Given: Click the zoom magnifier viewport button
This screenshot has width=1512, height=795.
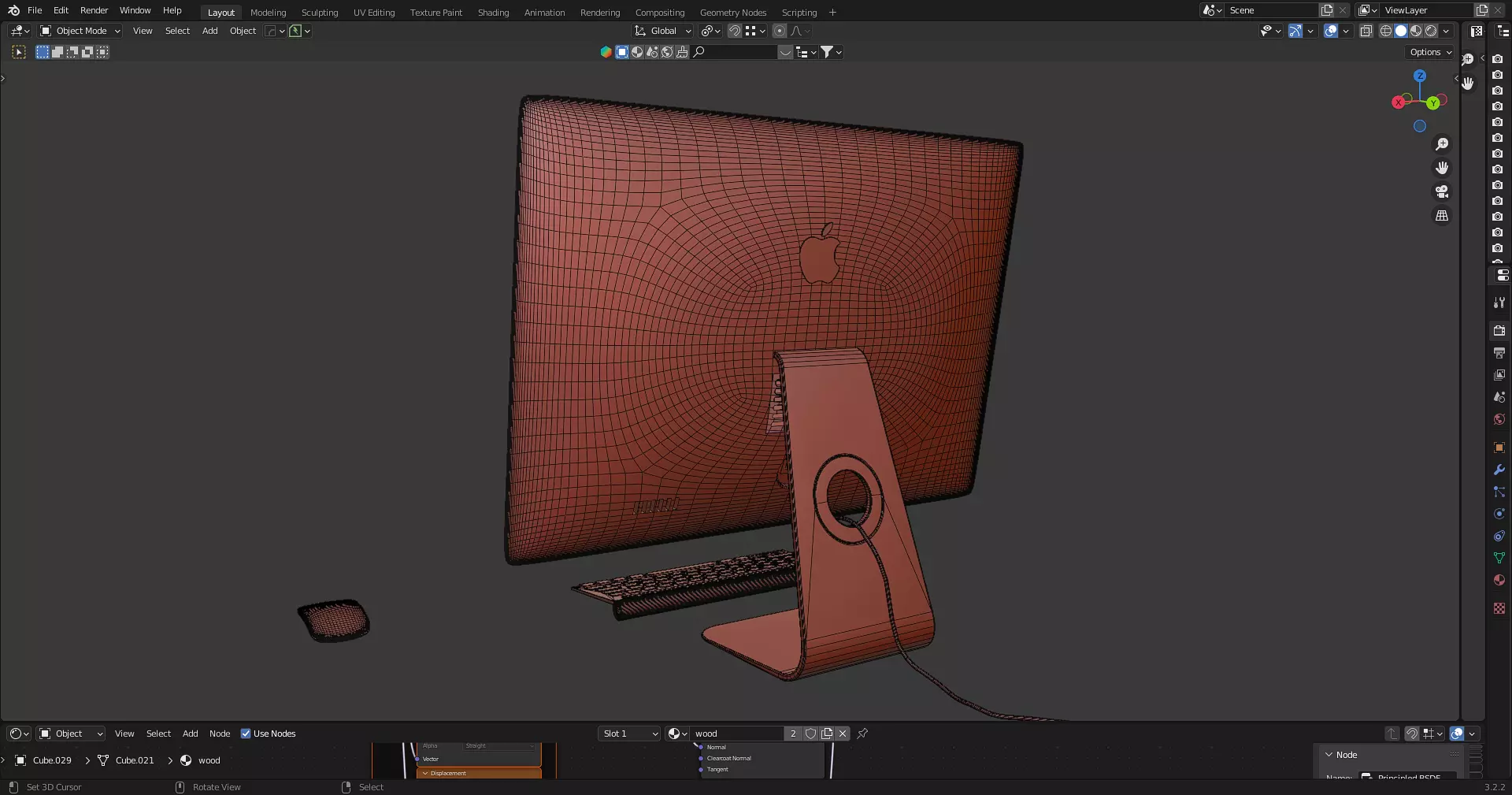Looking at the screenshot, I should (x=1442, y=144).
